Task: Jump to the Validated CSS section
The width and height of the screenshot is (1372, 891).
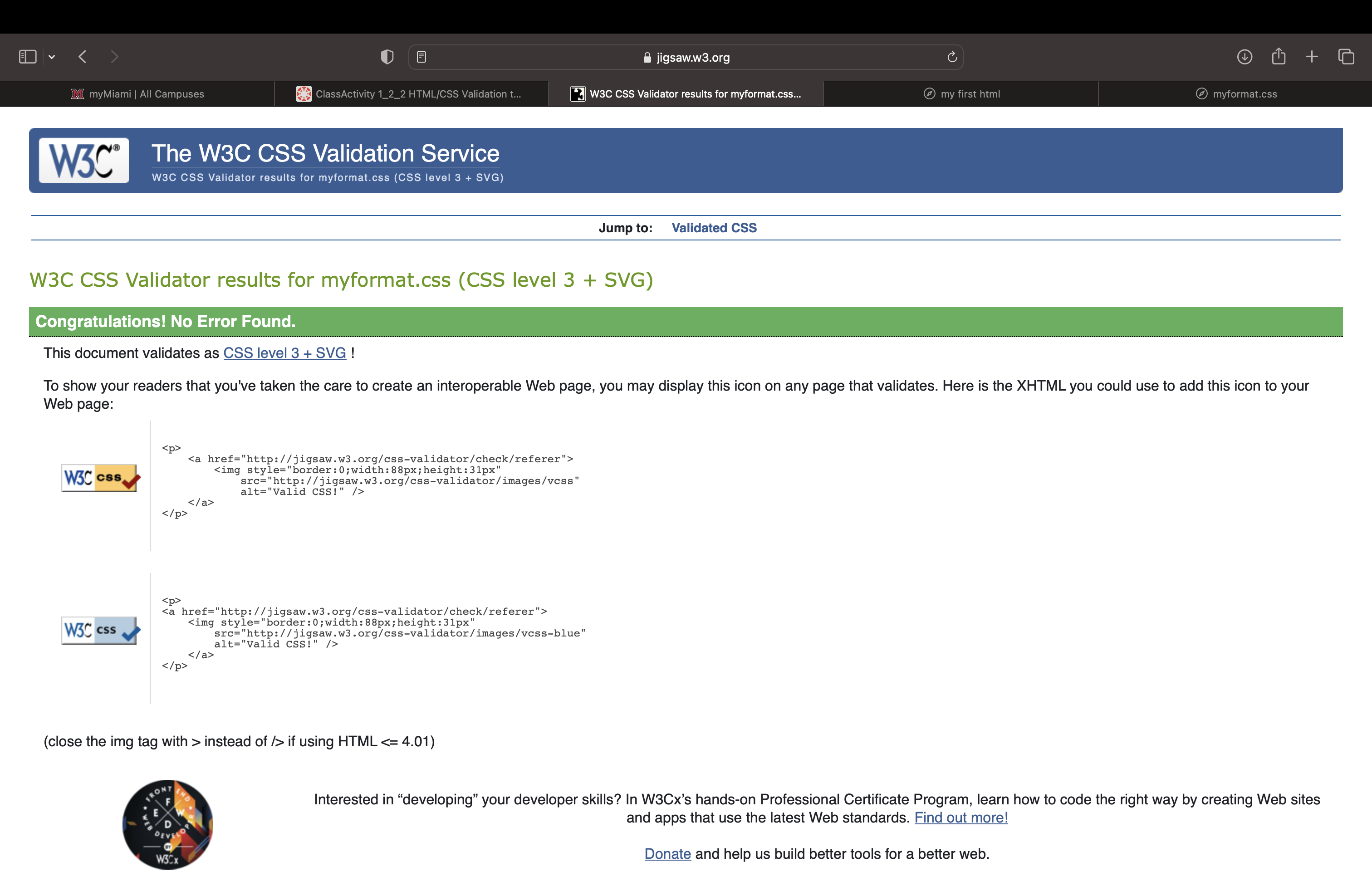Action: pos(714,228)
